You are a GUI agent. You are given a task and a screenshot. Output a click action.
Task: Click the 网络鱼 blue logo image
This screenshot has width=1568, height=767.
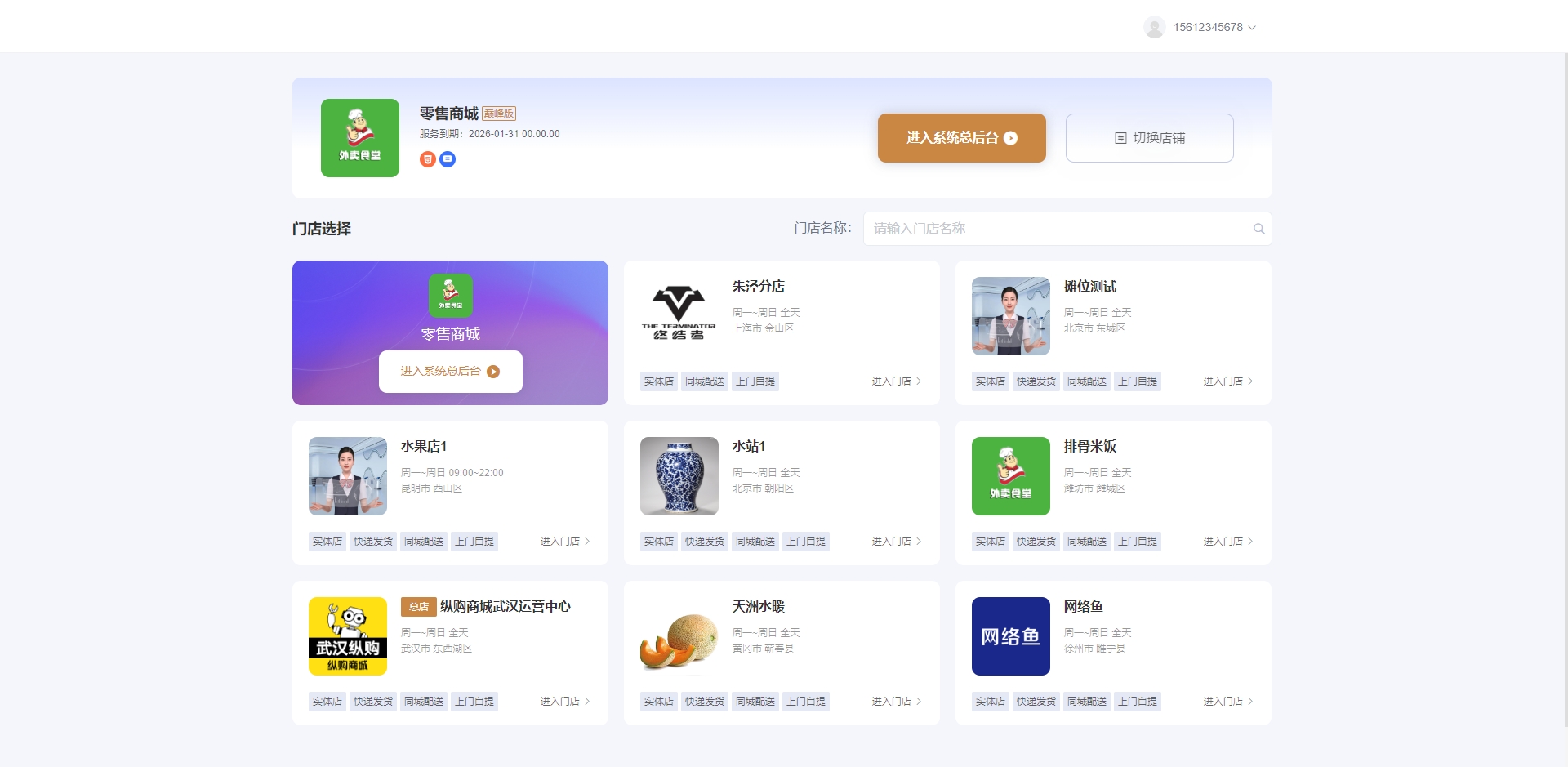(x=1010, y=636)
